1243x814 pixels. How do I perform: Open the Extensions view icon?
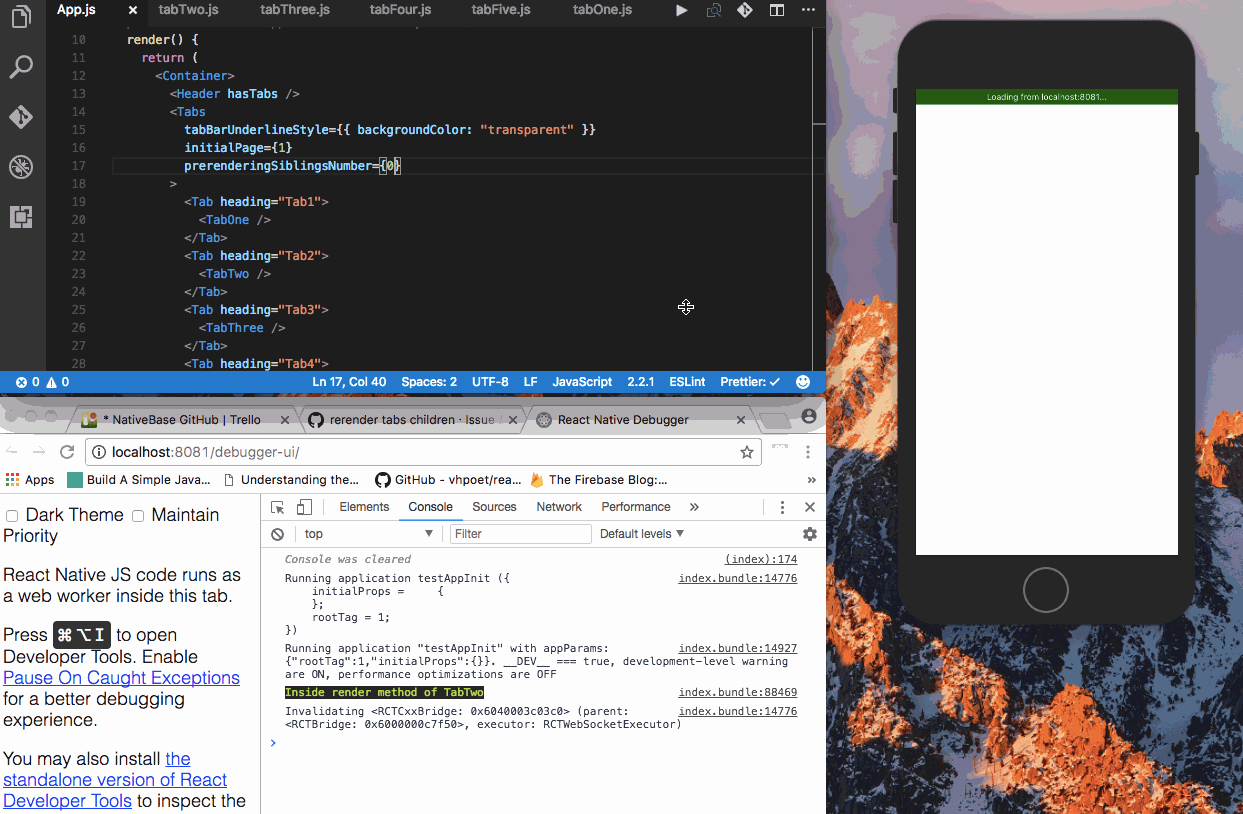[21, 216]
